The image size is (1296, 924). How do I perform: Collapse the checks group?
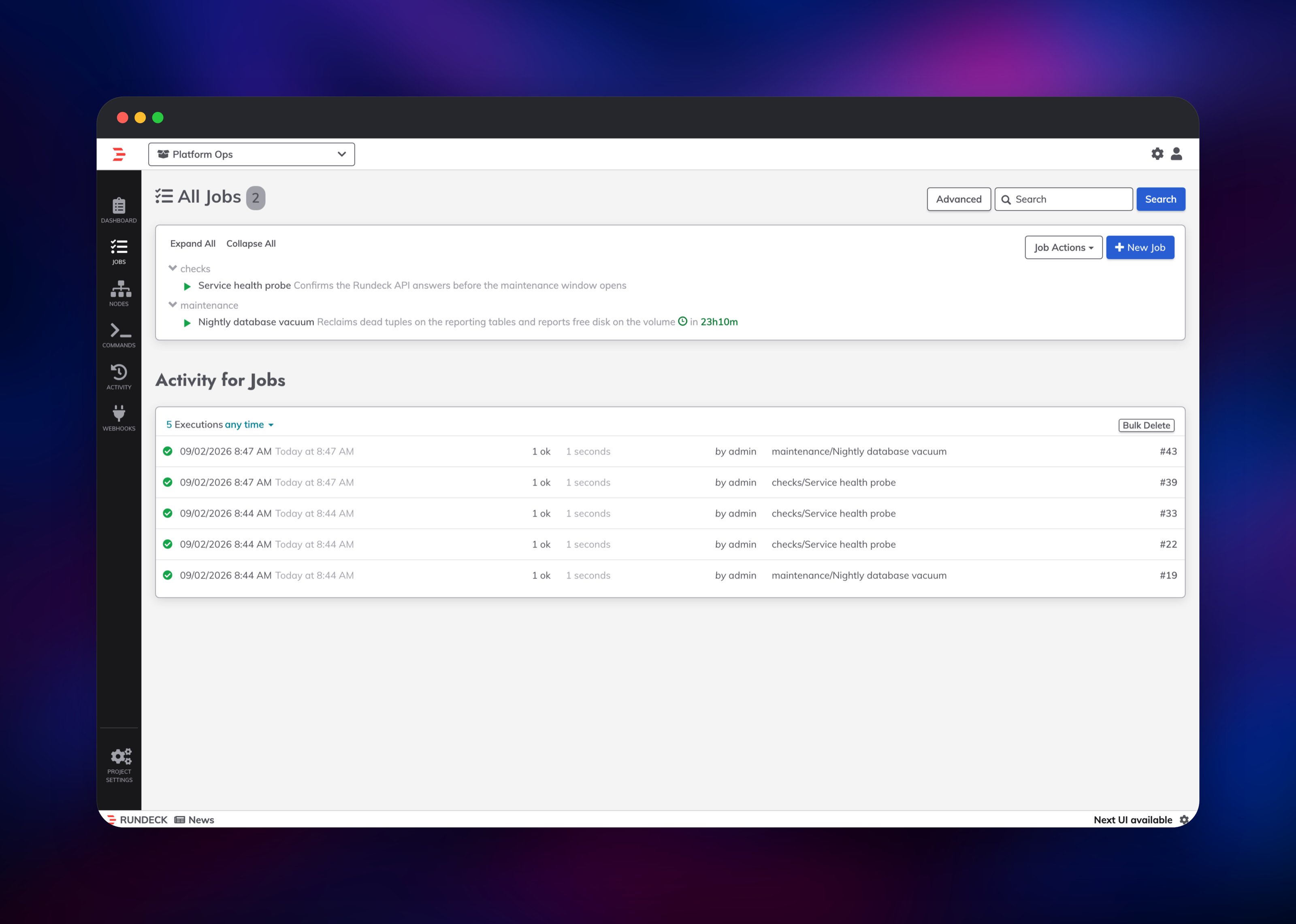[173, 268]
